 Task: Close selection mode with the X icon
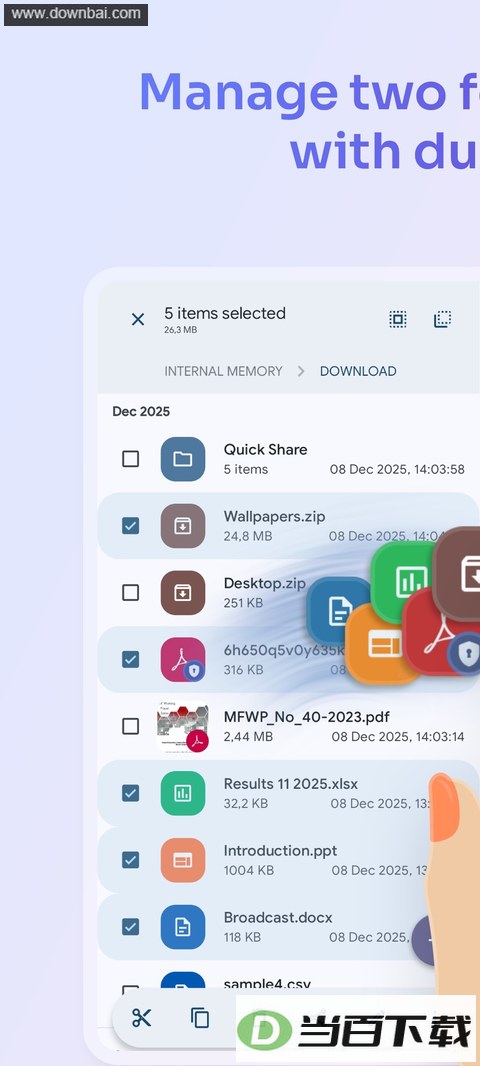pyautogui.click(x=138, y=320)
